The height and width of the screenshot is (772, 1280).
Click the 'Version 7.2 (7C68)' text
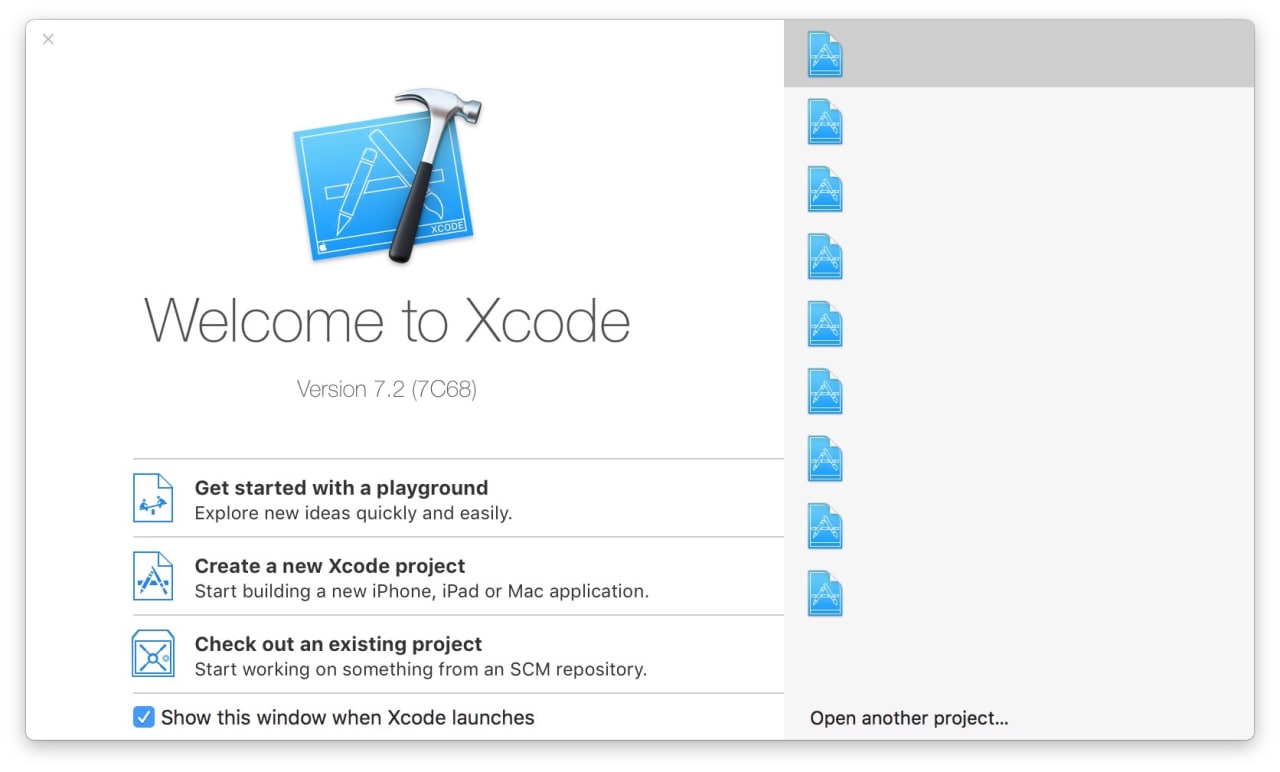click(x=387, y=389)
